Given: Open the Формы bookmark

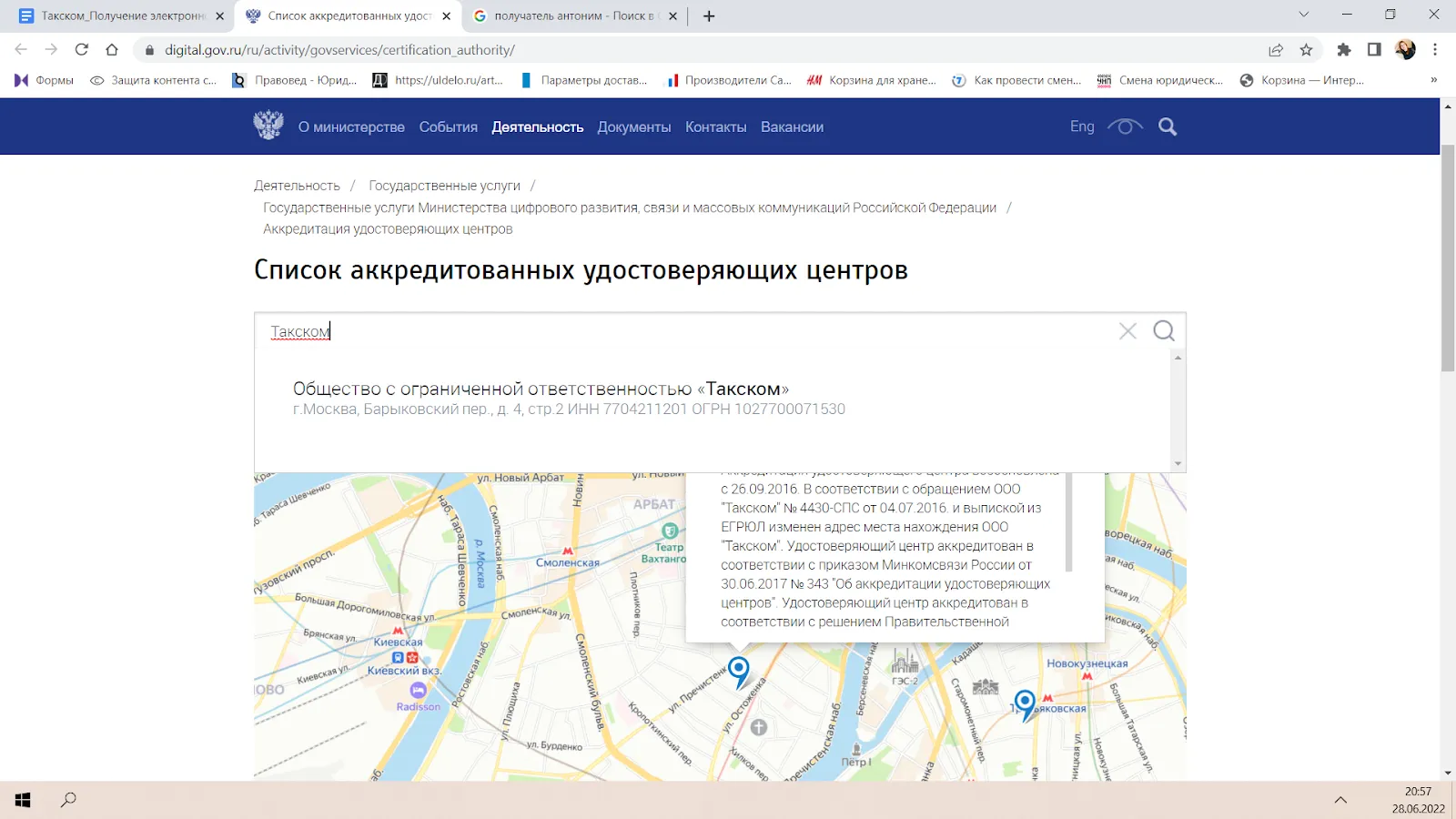Looking at the screenshot, I should tap(45, 80).
